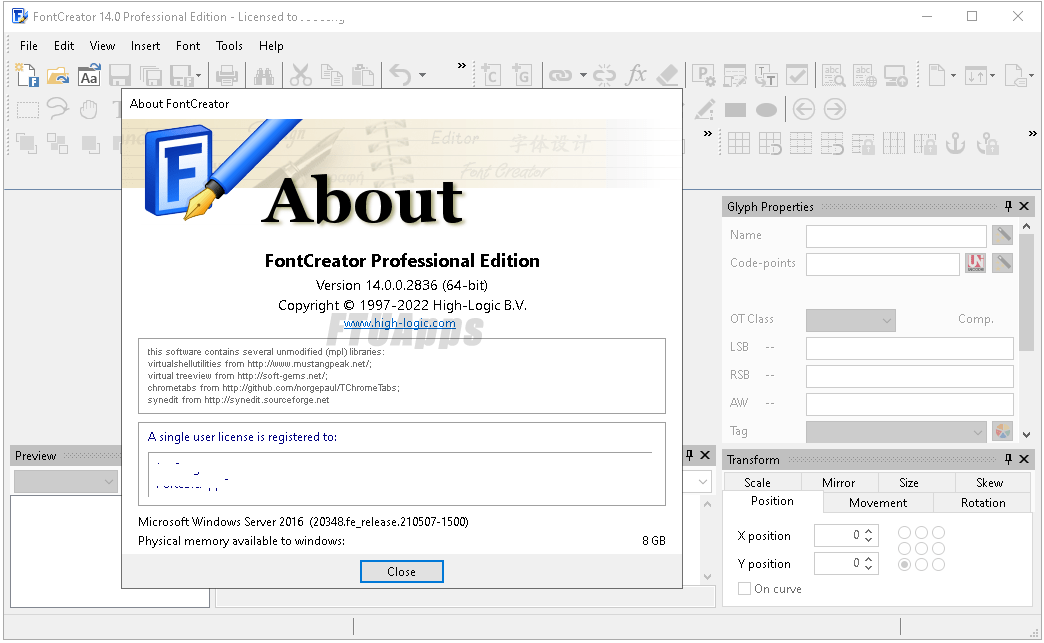Open the Tools menu
1044x643 pixels.
[x=229, y=46]
